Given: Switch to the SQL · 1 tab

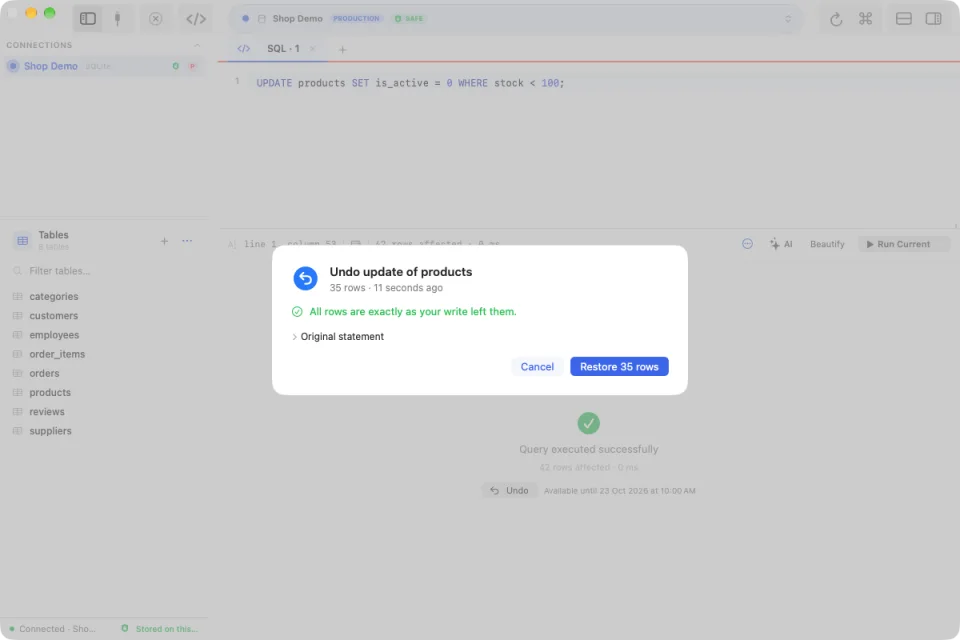Looking at the screenshot, I should 283,48.
